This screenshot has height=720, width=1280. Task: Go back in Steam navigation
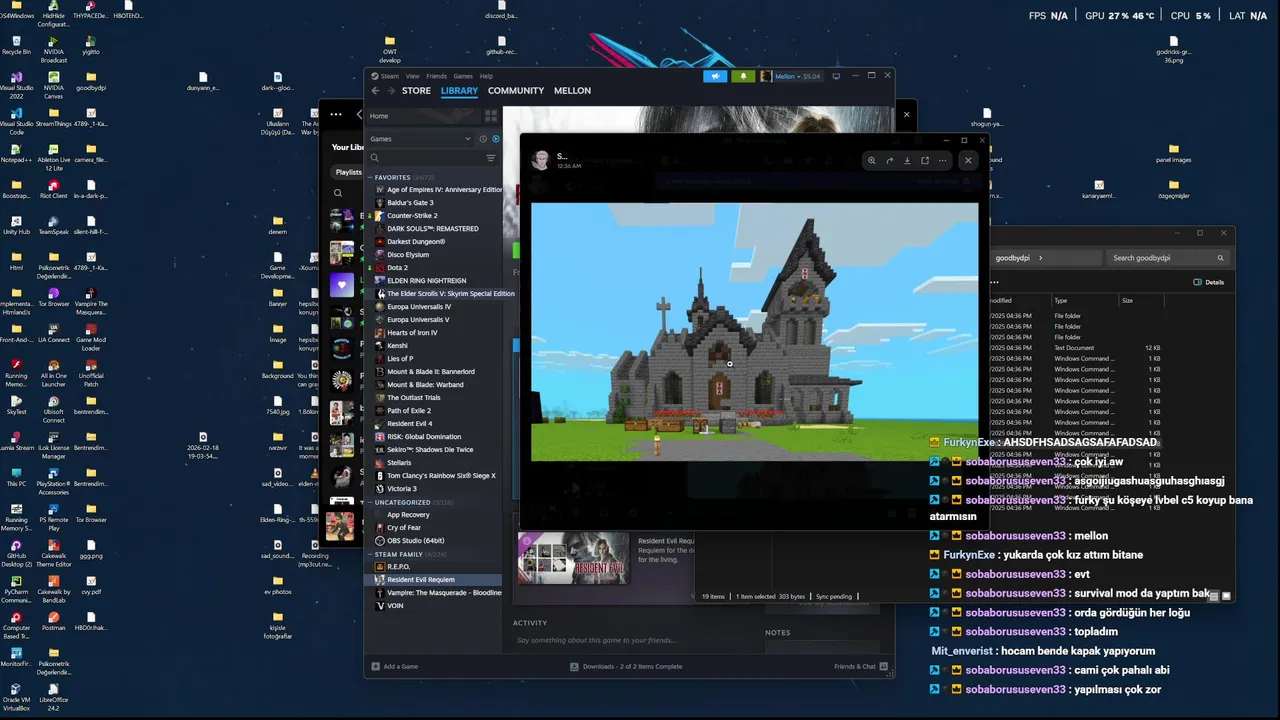[377, 91]
